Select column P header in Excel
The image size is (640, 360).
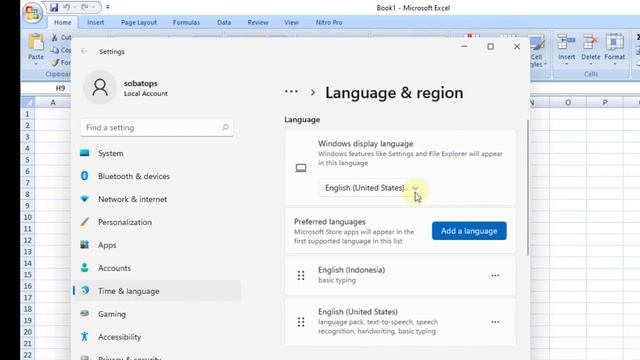click(604, 102)
